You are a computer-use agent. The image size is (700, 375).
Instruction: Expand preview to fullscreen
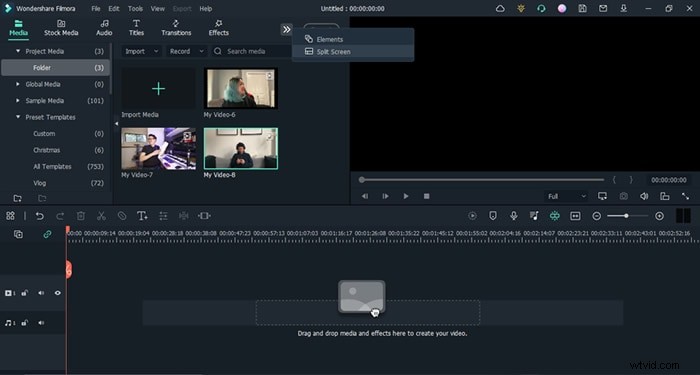[685, 196]
